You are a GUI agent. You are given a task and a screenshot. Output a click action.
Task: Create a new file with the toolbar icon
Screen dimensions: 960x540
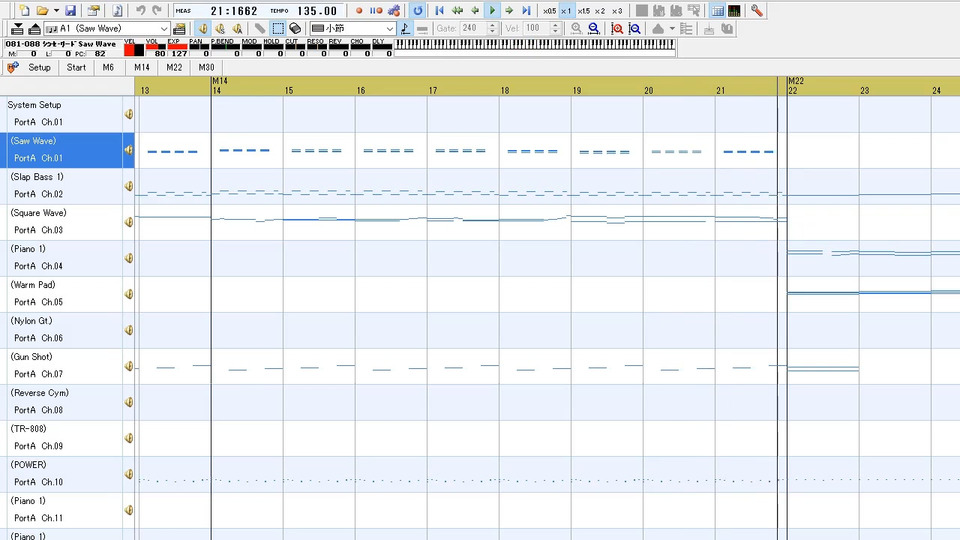point(24,10)
